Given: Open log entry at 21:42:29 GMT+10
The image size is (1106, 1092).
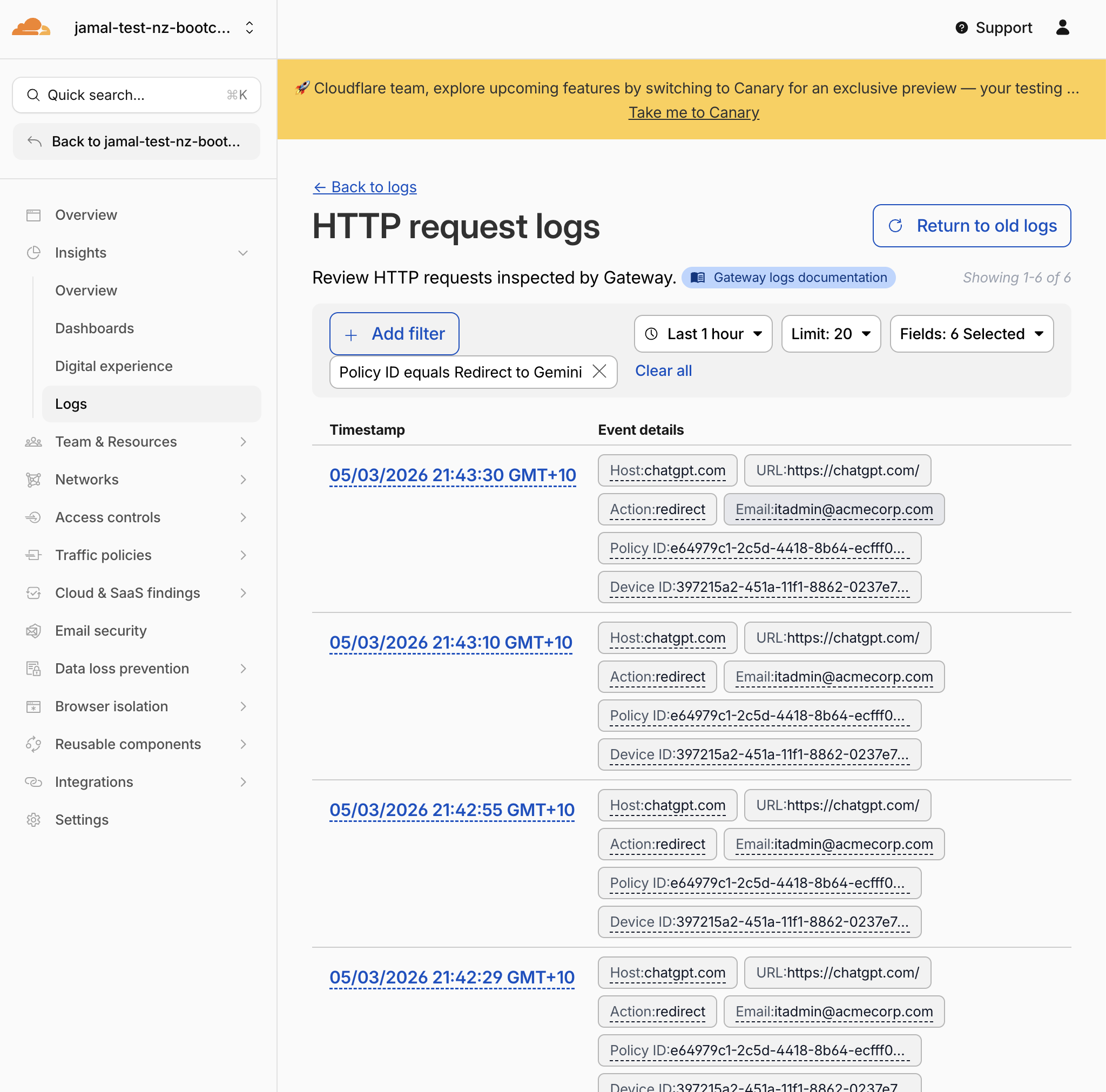Looking at the screenshot, I should 451,977.
